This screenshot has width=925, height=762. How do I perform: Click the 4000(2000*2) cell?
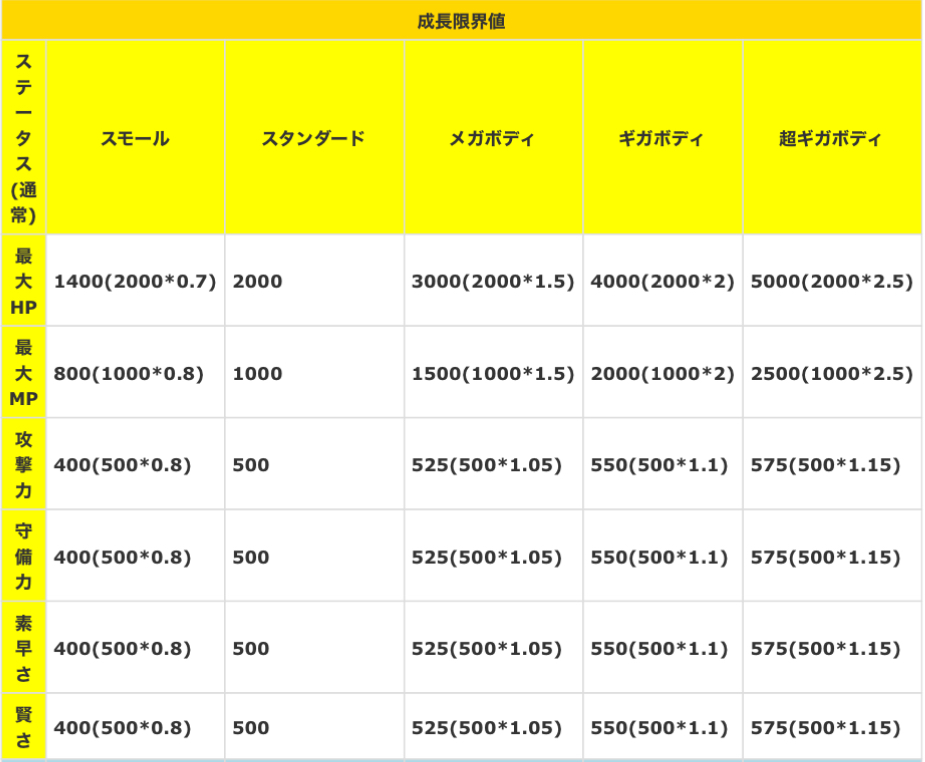click(x=662, y=282)
